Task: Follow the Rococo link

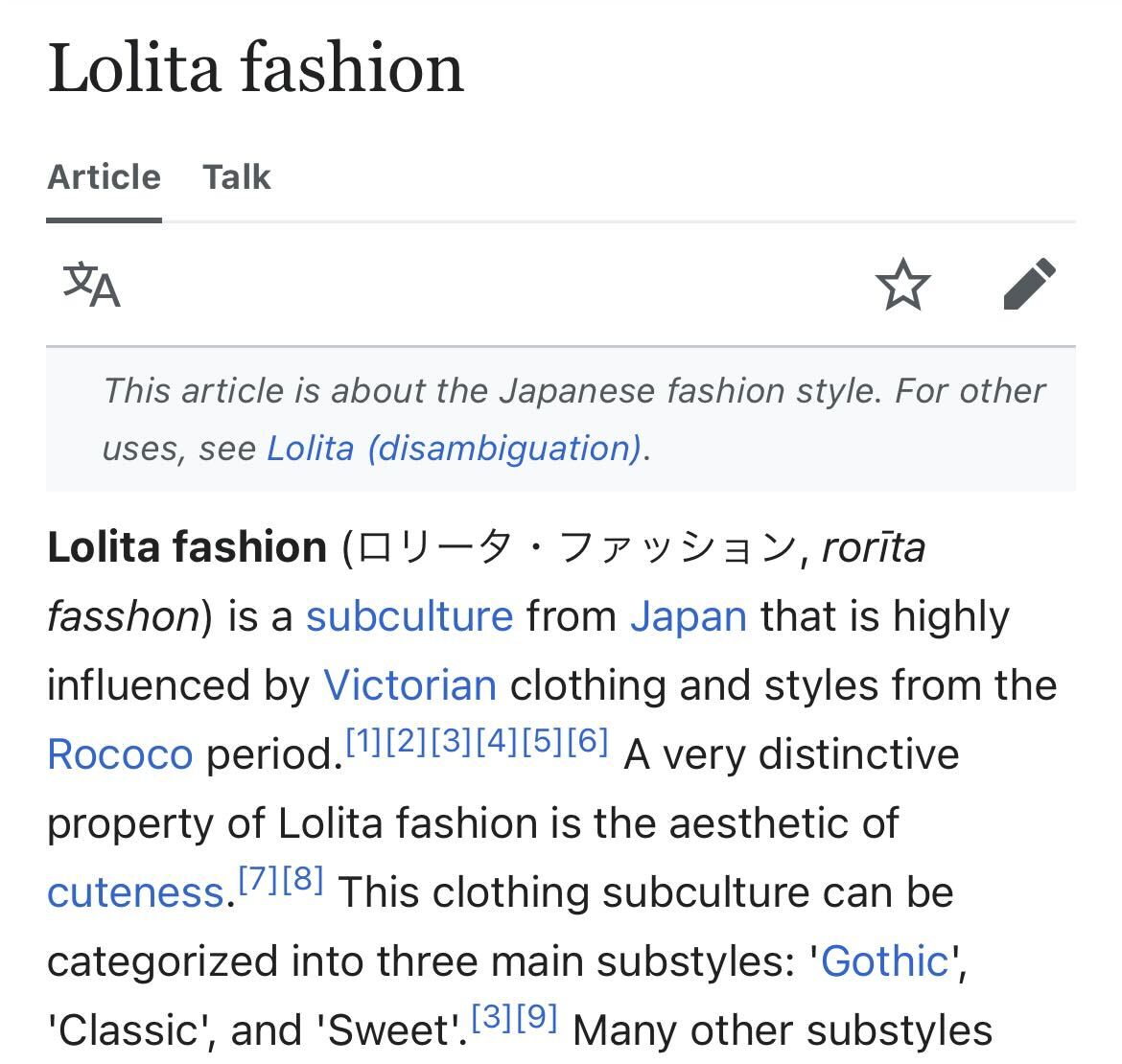Action: (x=120, y=754)
